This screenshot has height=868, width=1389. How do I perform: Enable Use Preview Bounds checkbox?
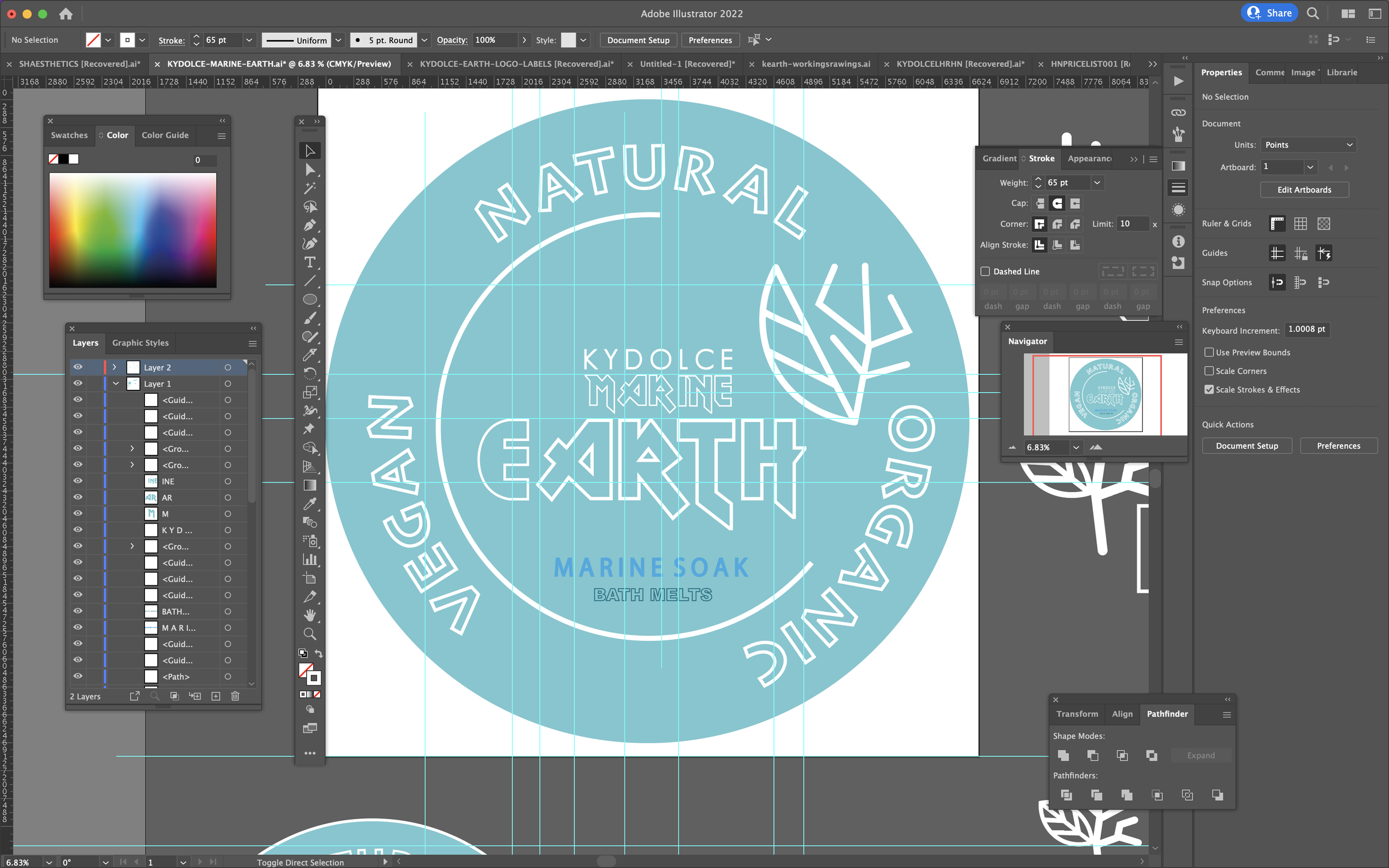pyautogui.click(x=1208, y=353)
